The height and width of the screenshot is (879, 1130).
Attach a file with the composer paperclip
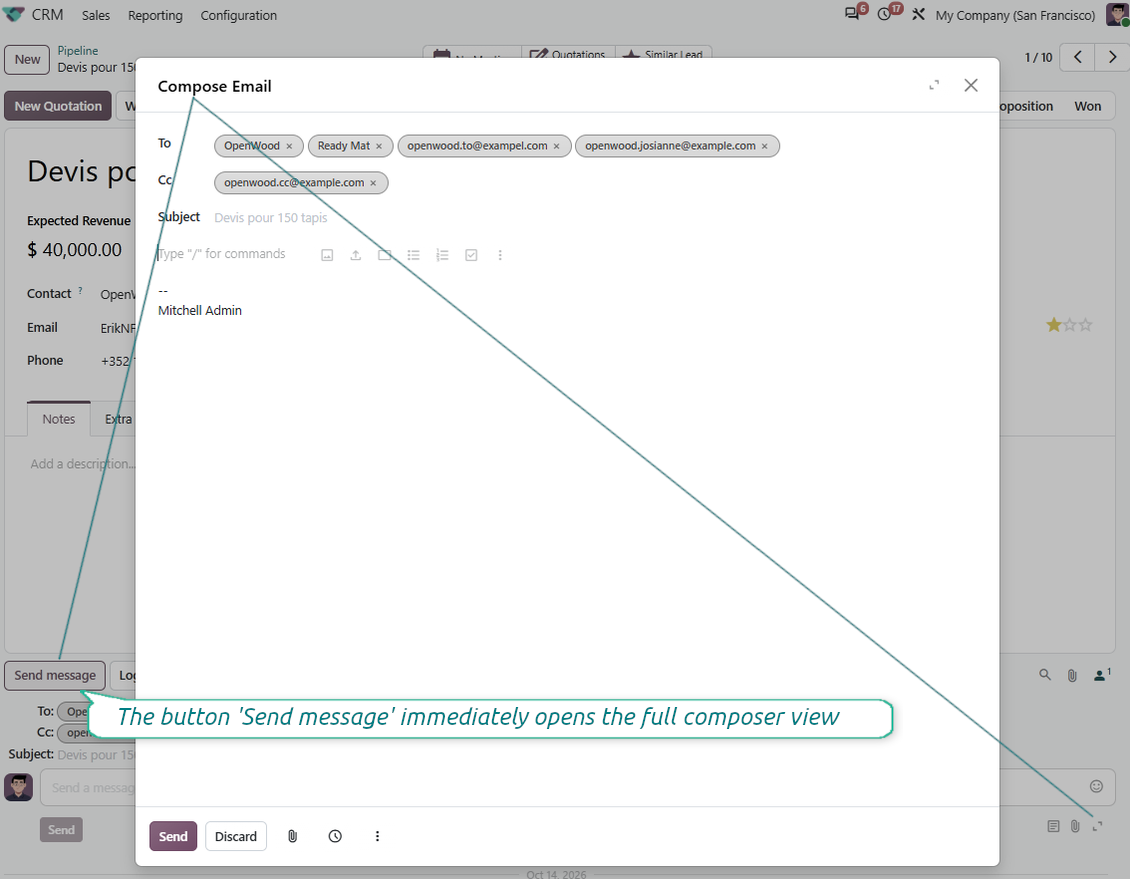pyautogui.click(x=293, y=836)
